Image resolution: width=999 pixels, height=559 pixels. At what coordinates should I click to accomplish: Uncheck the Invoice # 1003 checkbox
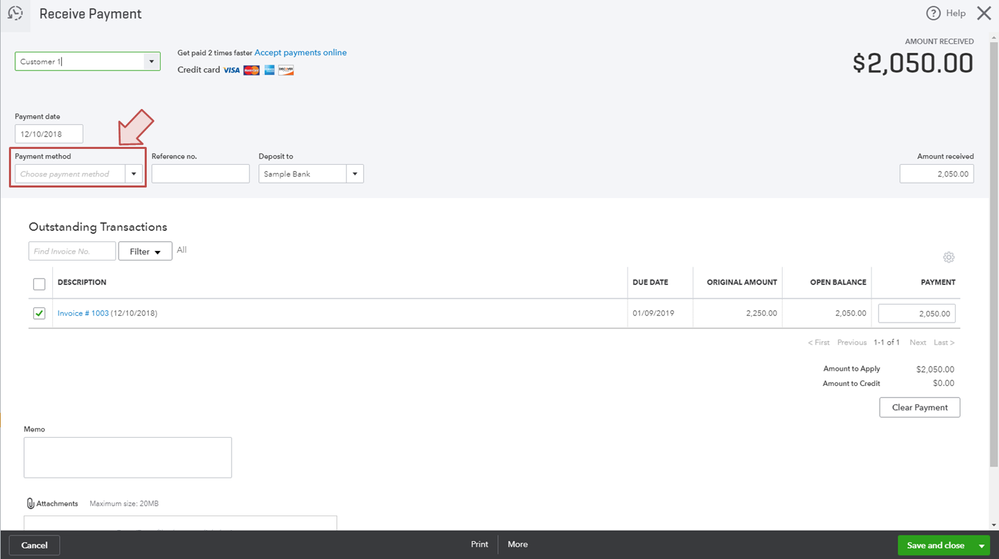point(39,313)
